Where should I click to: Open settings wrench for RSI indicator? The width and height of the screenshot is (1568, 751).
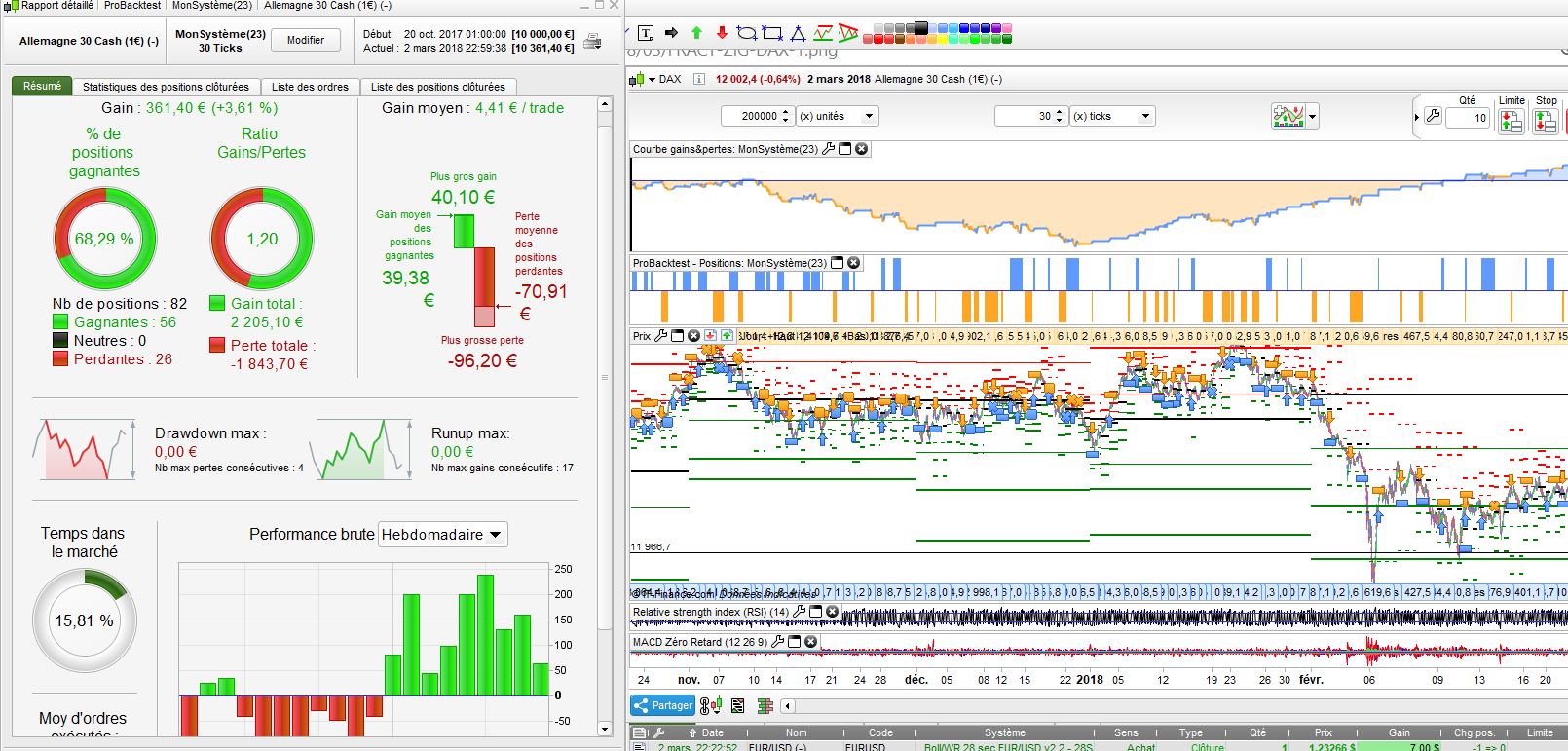pos(800,612)
